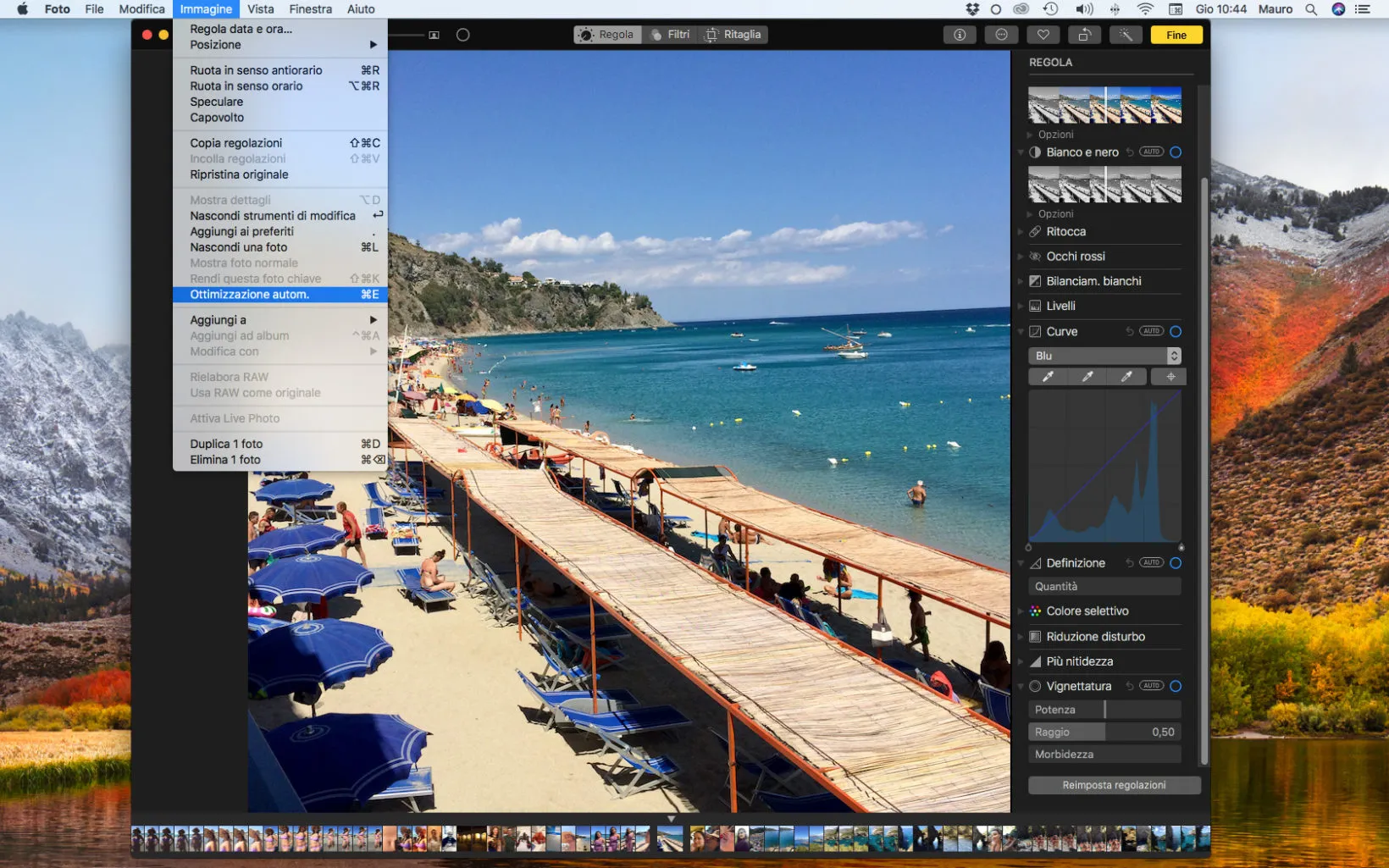This screenshot has height=868, width=1389.
Task: Expand the Colore selettivo section
Action: (x=1021, y=611)
